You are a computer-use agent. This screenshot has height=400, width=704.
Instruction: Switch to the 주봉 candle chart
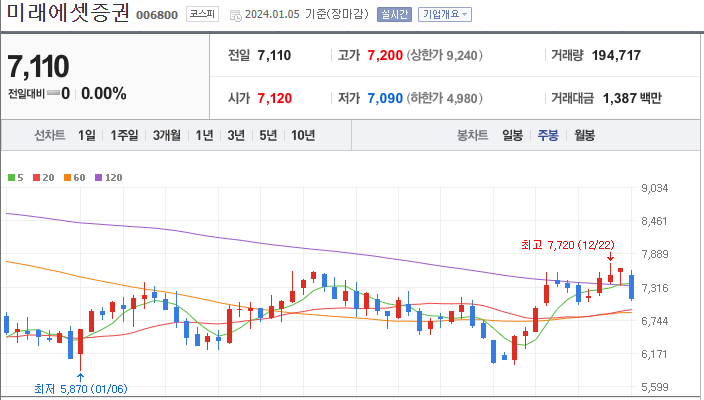(x=548, y=135)
